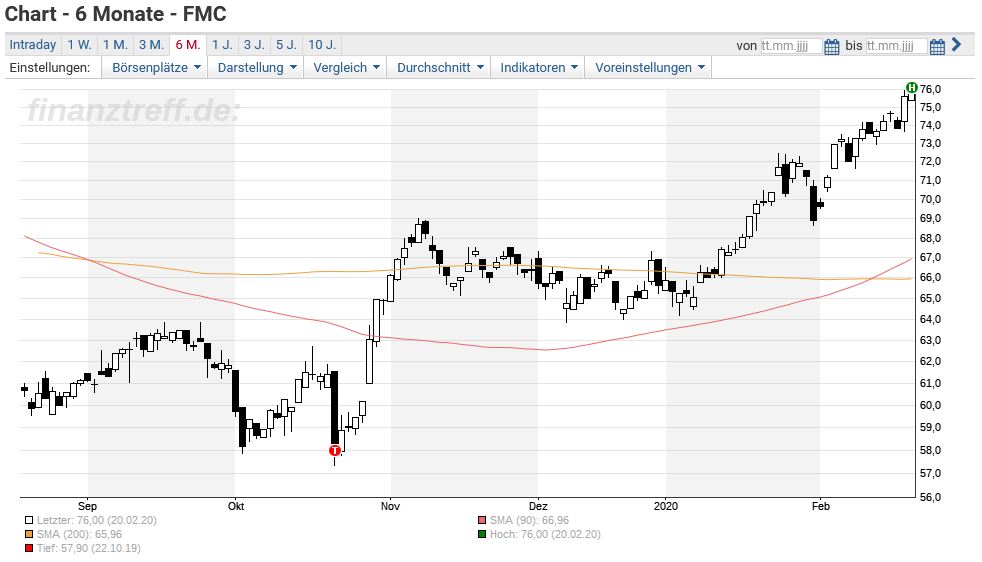Click the 'Dez' x-axis label
This screenshot has width=982, height=562.
[538, 506]
